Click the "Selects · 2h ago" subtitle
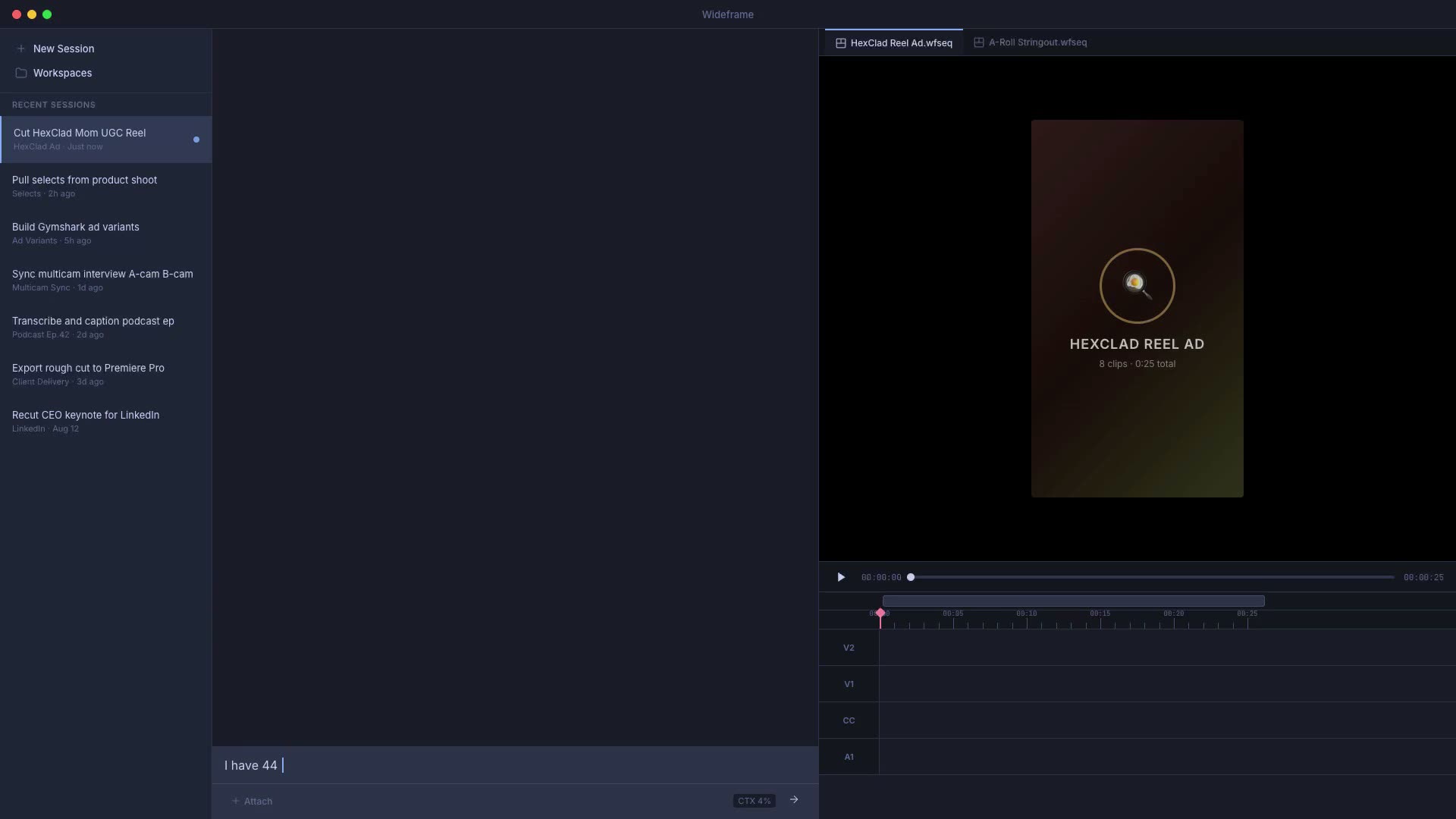 click(43, 194)
